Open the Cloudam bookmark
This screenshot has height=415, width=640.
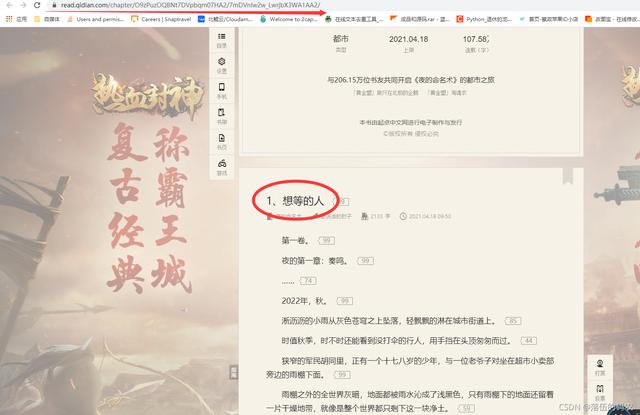click(x=225, y=19)
